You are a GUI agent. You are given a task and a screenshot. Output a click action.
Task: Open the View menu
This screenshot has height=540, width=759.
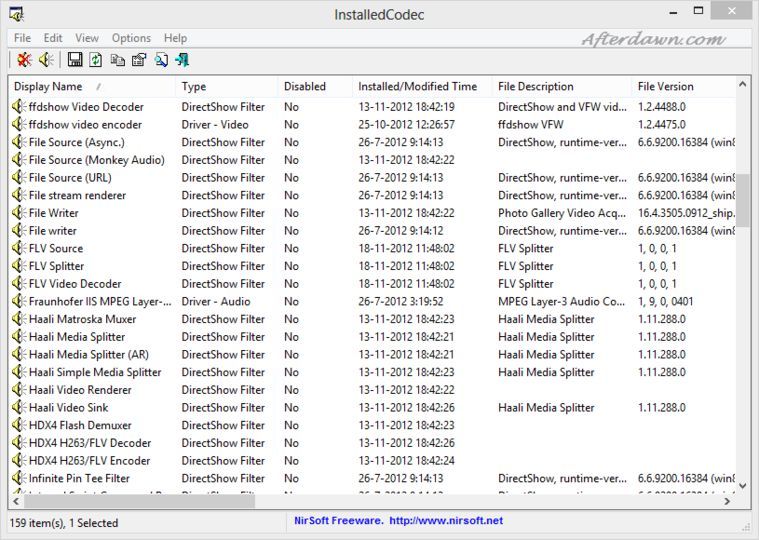click(87, 38)
